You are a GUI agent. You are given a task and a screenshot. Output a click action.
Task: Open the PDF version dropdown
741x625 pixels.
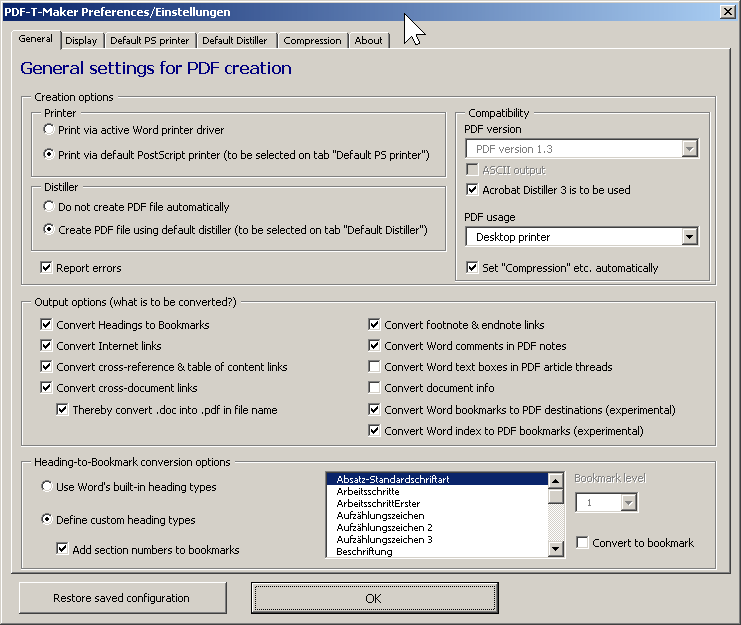pyautogui.click(x=689, y=149)
